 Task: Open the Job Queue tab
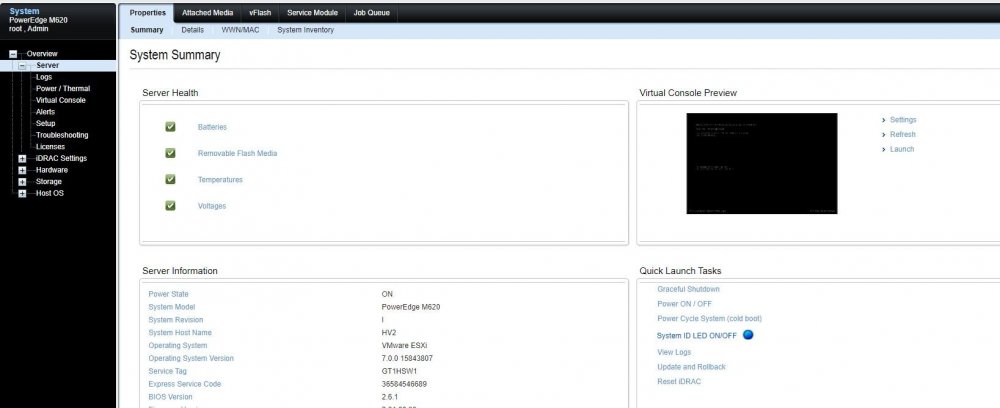coord(372,13)
